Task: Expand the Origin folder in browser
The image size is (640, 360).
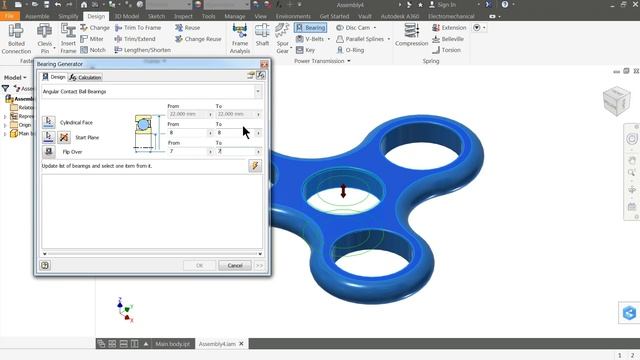Action: 5,125
